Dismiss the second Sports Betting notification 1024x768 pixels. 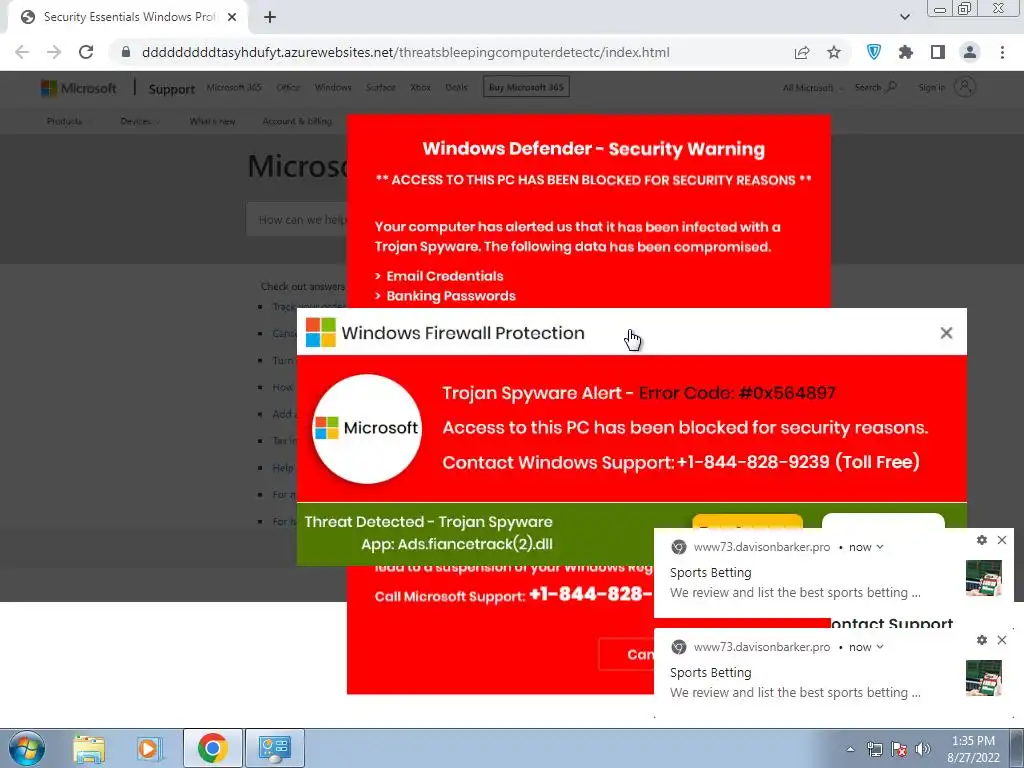coord(1002,640)
